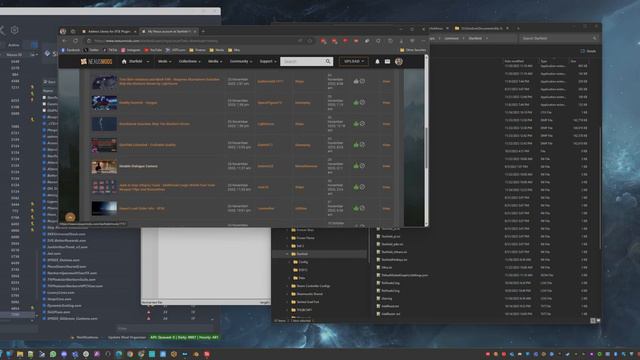Click the thumbs-up endorse icon in first mod row
The width and height of the screenshot is (640, 360).
tap(356, 81)
